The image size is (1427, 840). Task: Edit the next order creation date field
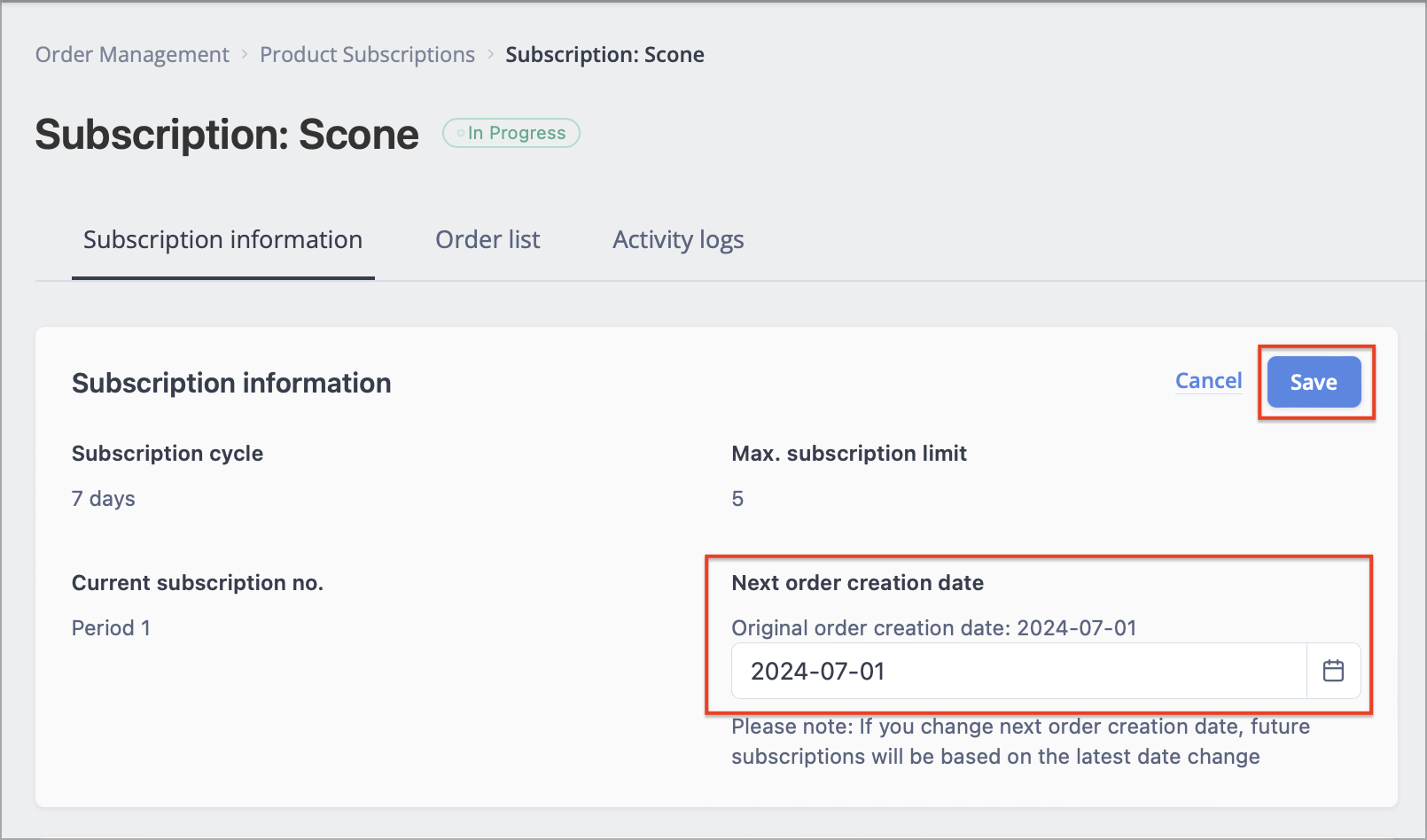pyautogui.click(x=1018, y=671)
